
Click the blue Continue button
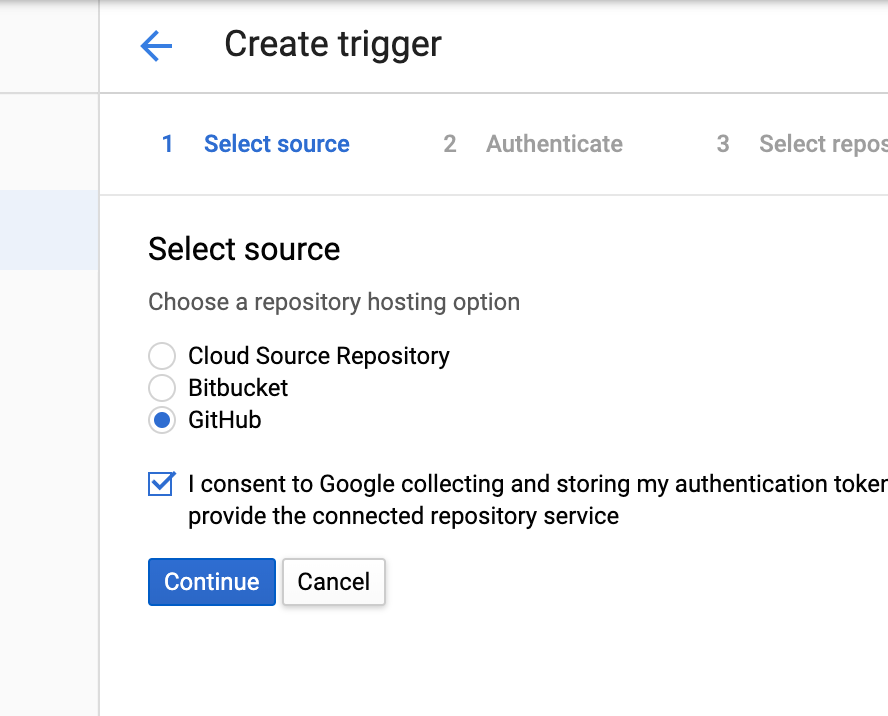coord(212,582)
